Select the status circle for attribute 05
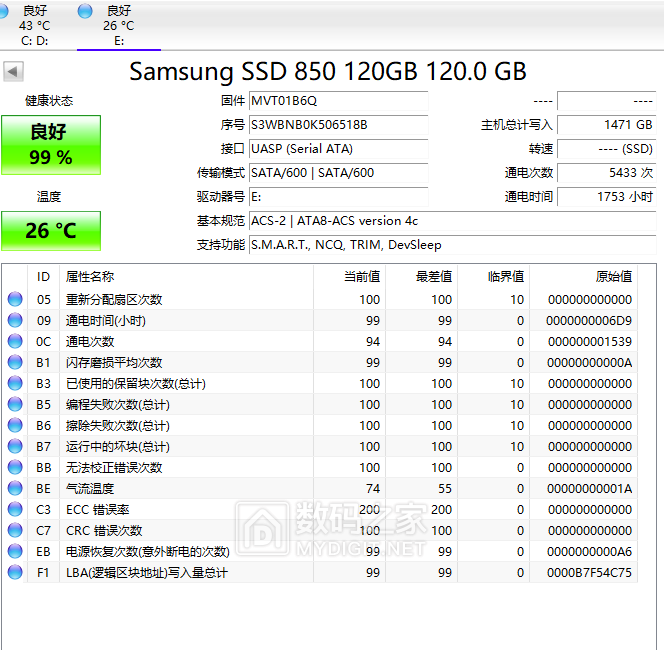The height and width of the screenshot is (650, 664). coord(15,299)
